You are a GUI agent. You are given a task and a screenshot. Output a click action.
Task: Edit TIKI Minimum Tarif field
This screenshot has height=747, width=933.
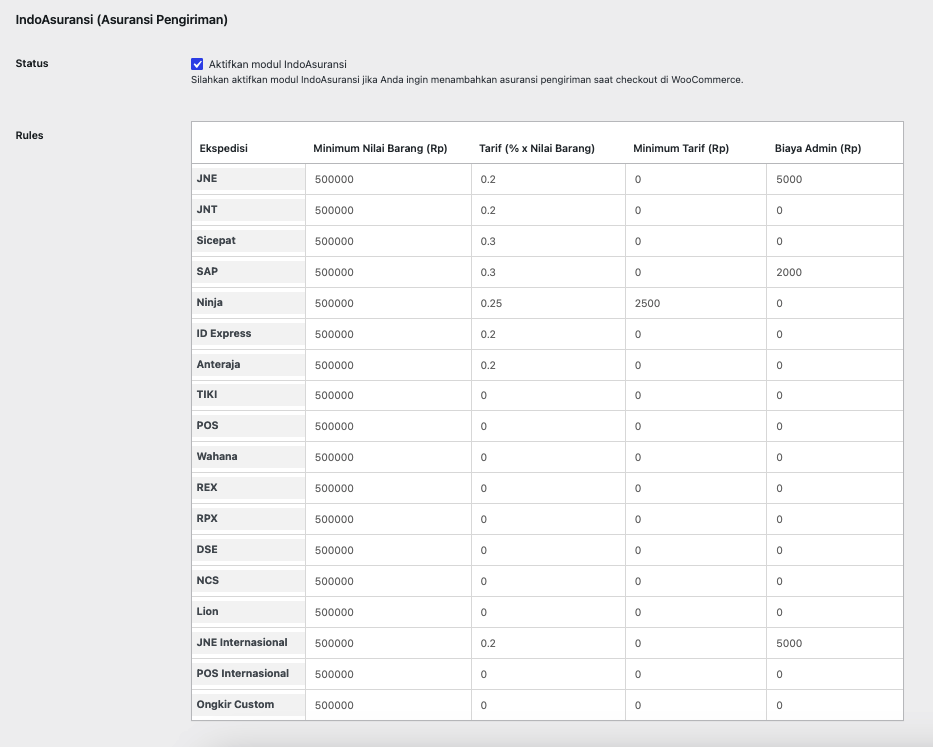tap(696, 395)
